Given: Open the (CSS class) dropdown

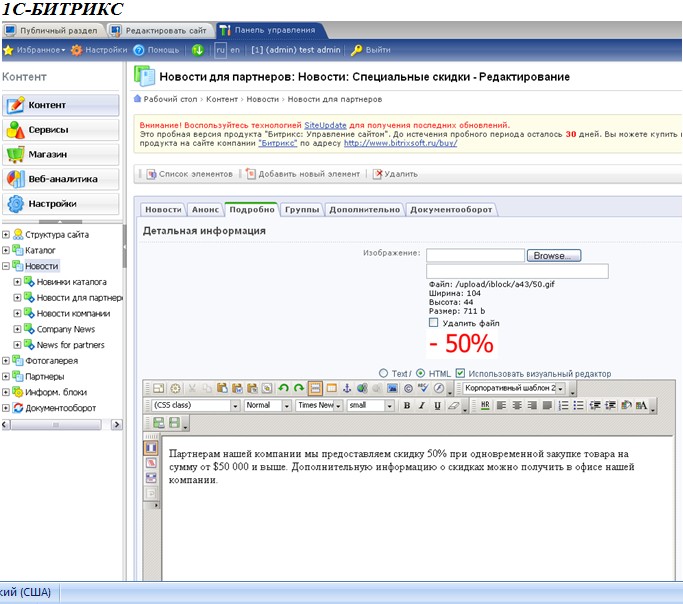Looking at the screenshot, I should [196, 405].
